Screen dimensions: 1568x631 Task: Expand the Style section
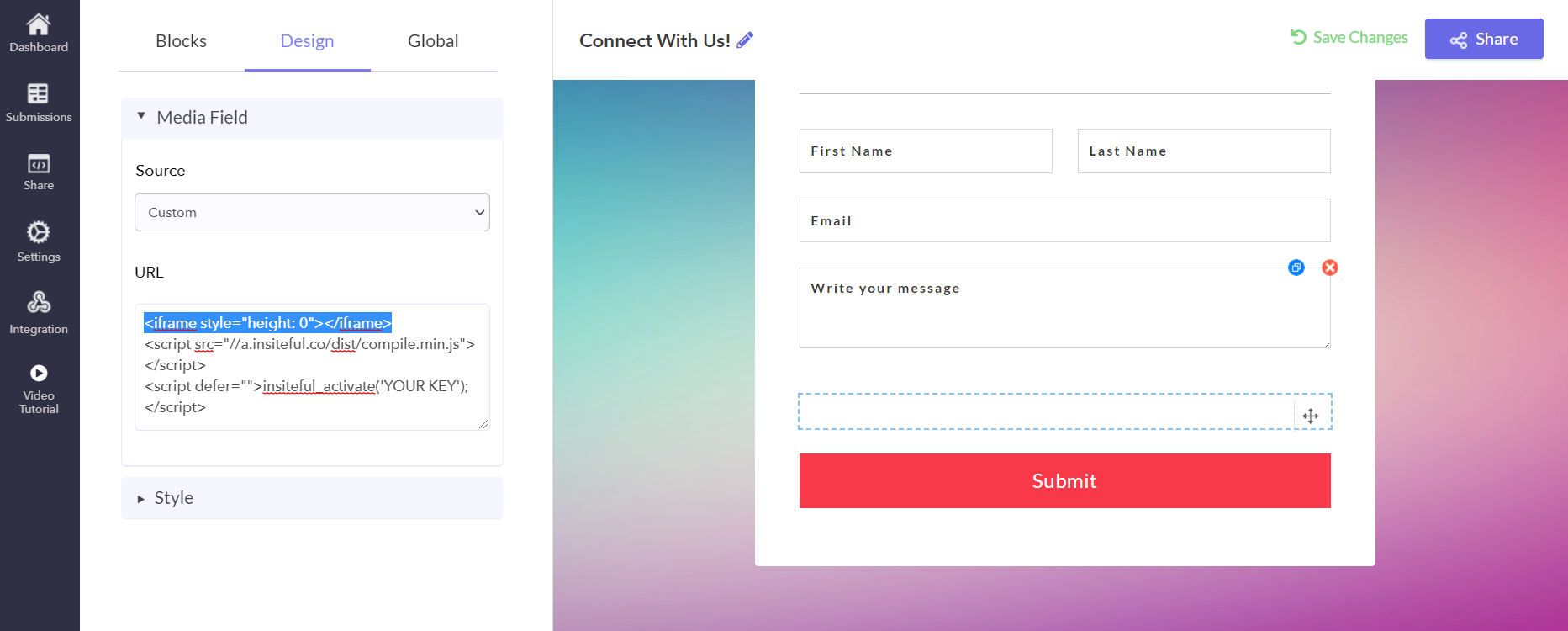point(141,498)
